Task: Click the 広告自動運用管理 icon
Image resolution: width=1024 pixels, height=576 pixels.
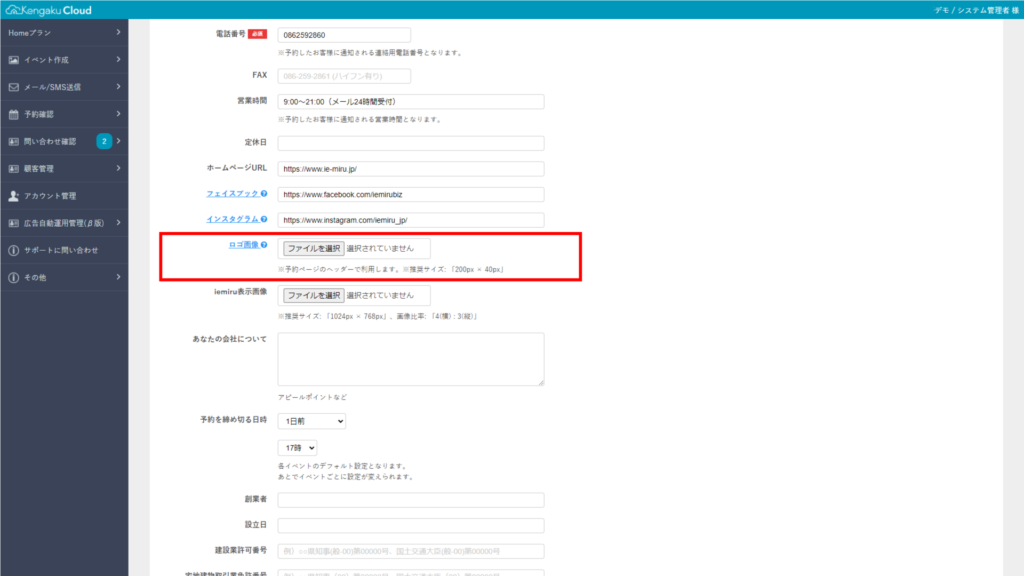Action: click(14, 223)
